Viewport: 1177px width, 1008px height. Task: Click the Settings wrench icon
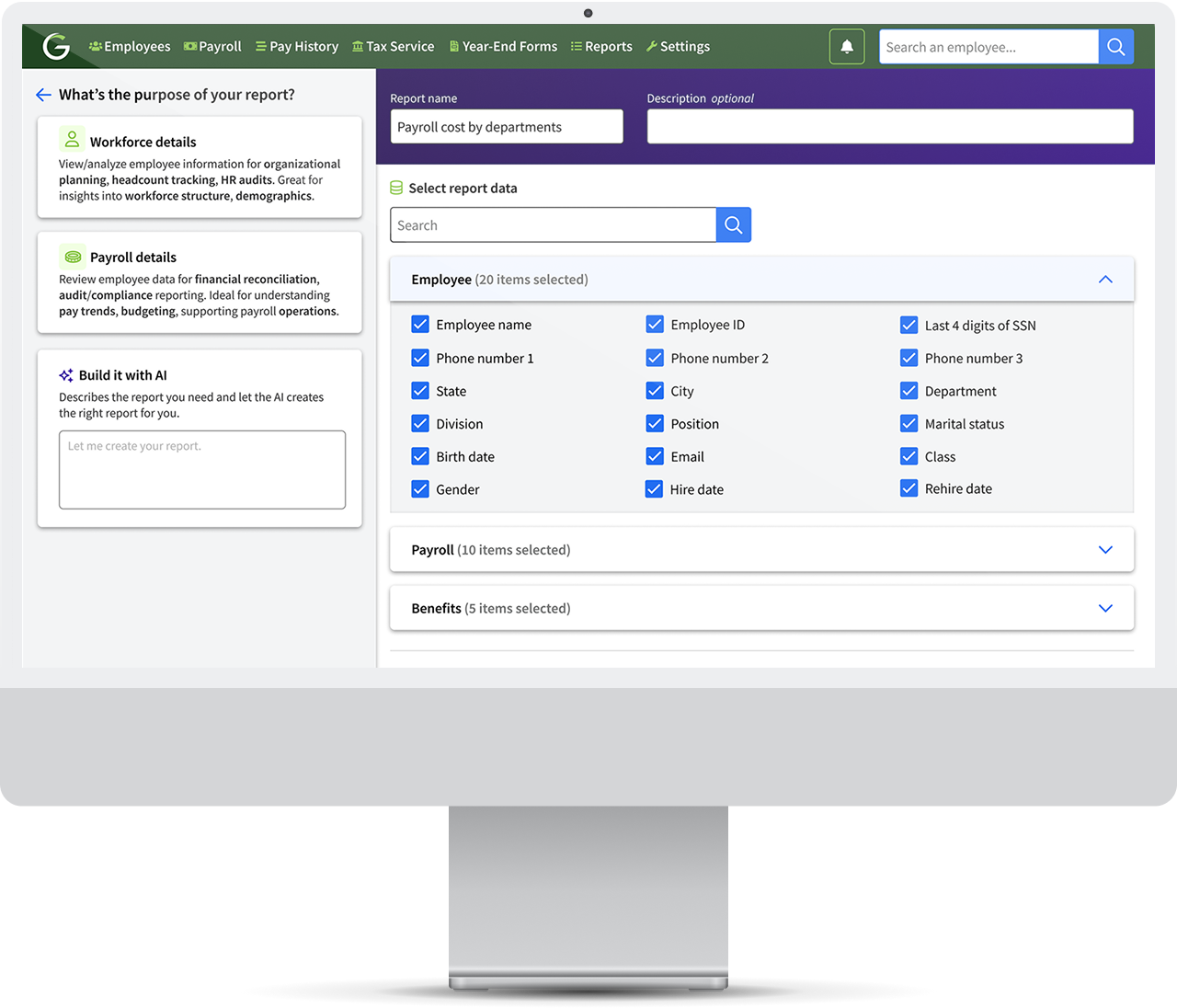point(652,46)
